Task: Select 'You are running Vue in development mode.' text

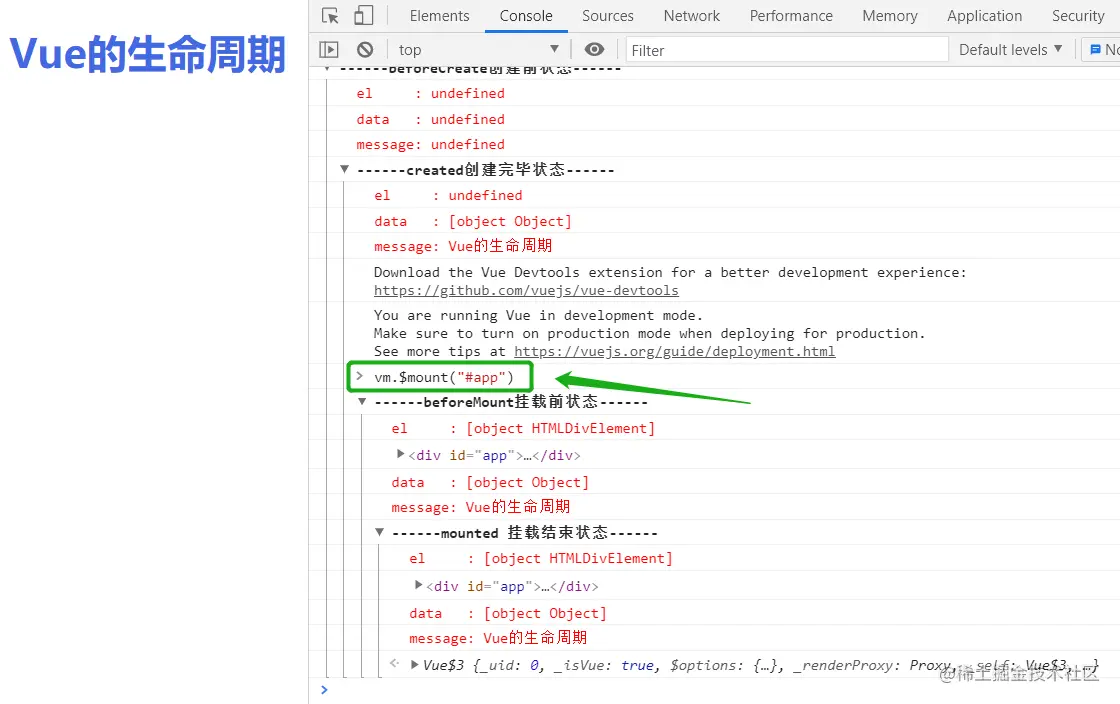Action: point(538,315)
